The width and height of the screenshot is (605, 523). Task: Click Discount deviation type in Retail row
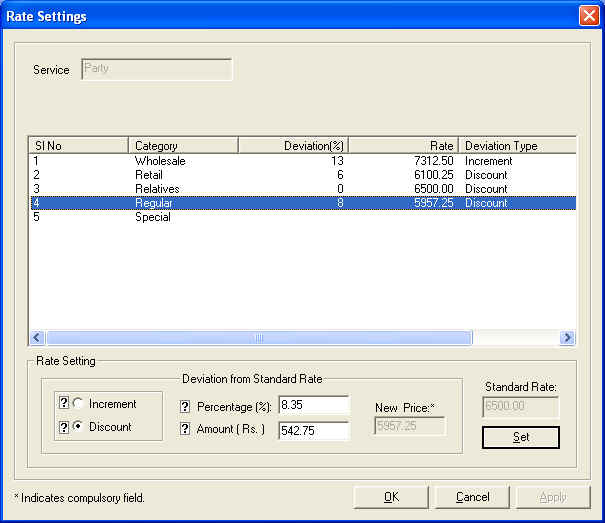[x=486, y=175]
